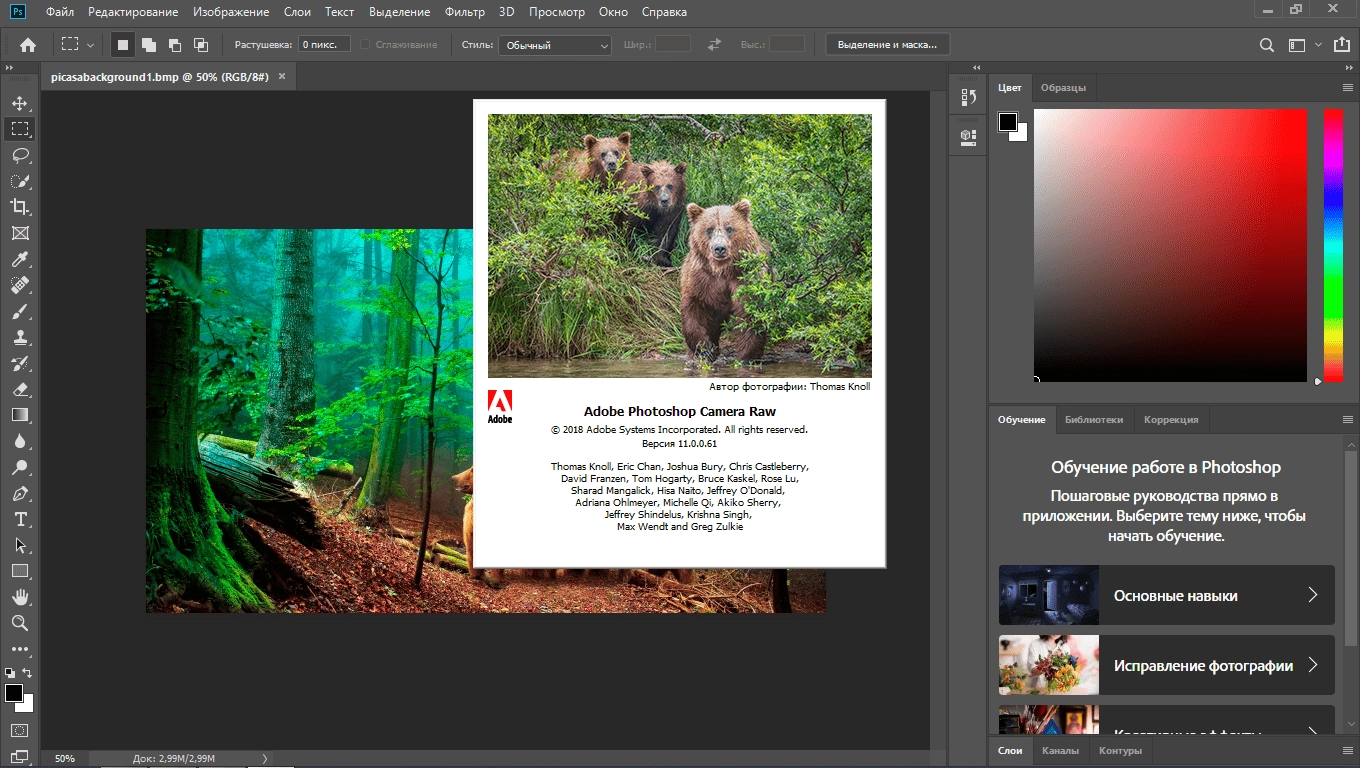Toggle the Сглаживание checkbox

tap(366, 45)
